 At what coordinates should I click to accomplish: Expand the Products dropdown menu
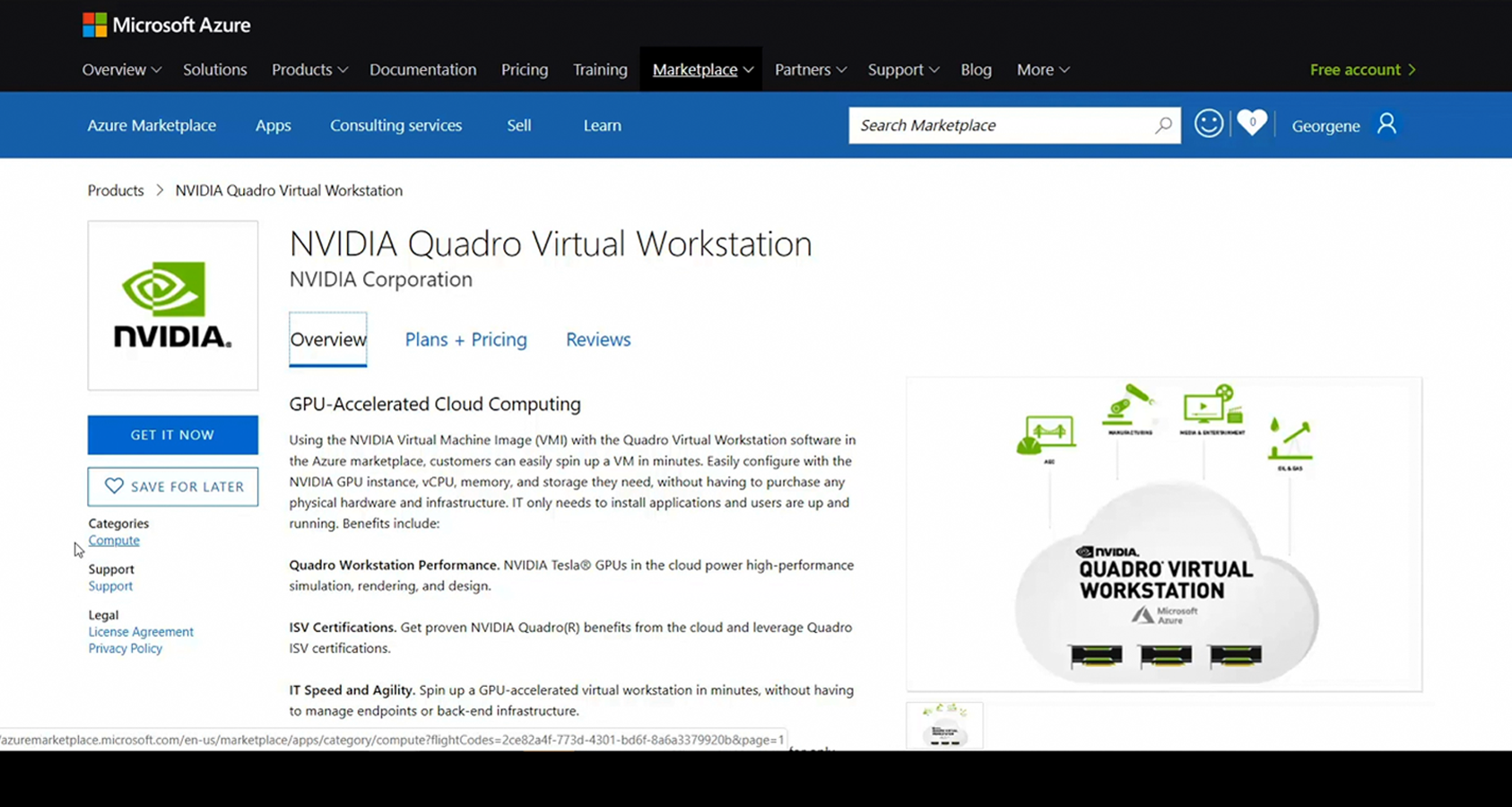point(308,70)
